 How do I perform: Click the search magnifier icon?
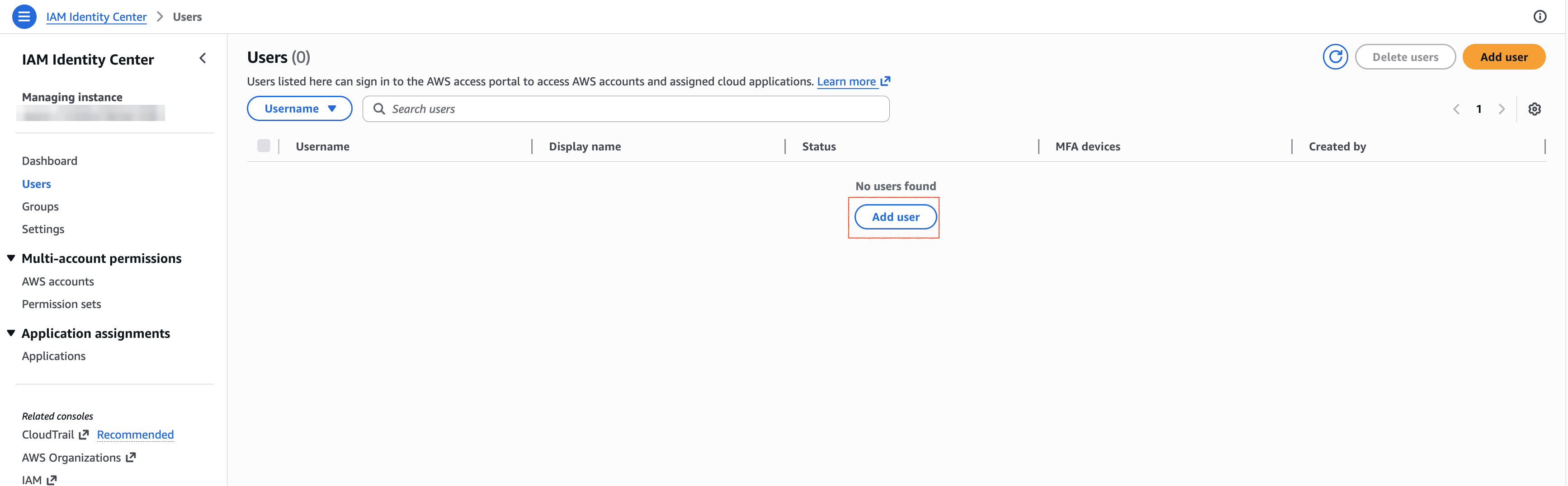[x=378, y=109]
